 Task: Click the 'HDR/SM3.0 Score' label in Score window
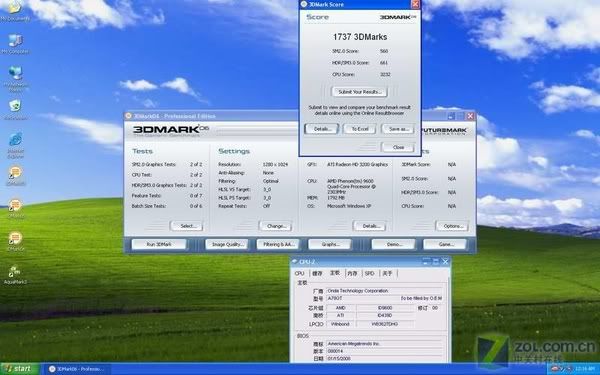point(351,63)
